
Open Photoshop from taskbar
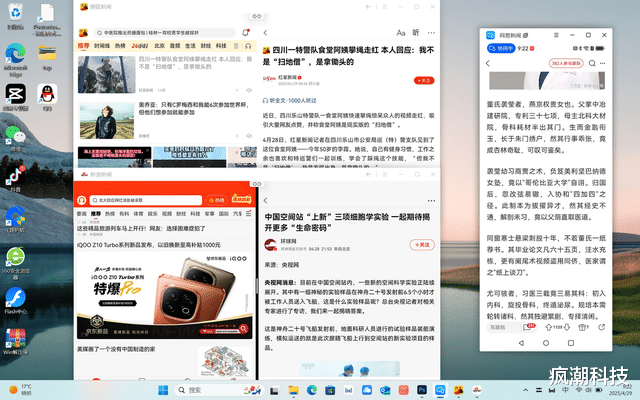pos(422,390)
